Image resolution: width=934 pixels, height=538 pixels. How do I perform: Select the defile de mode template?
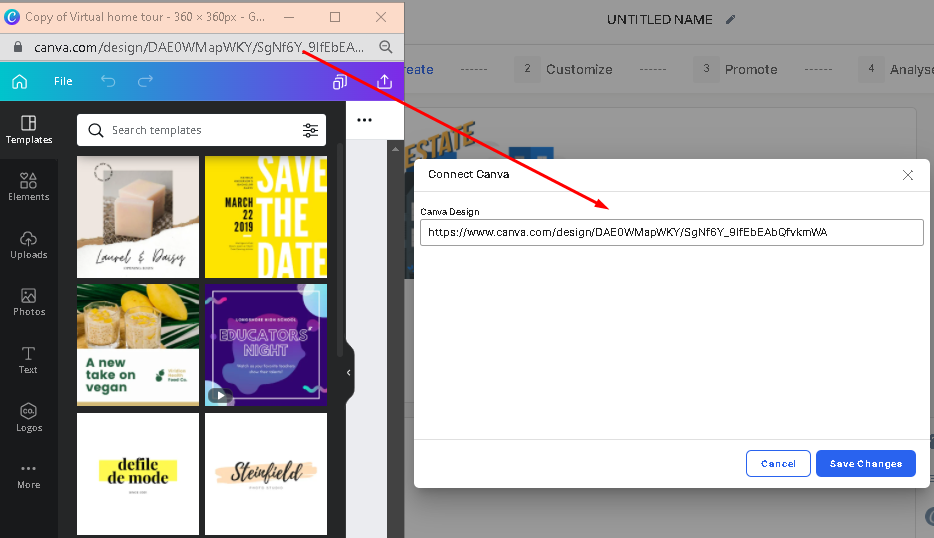click(x=138, y=474)
